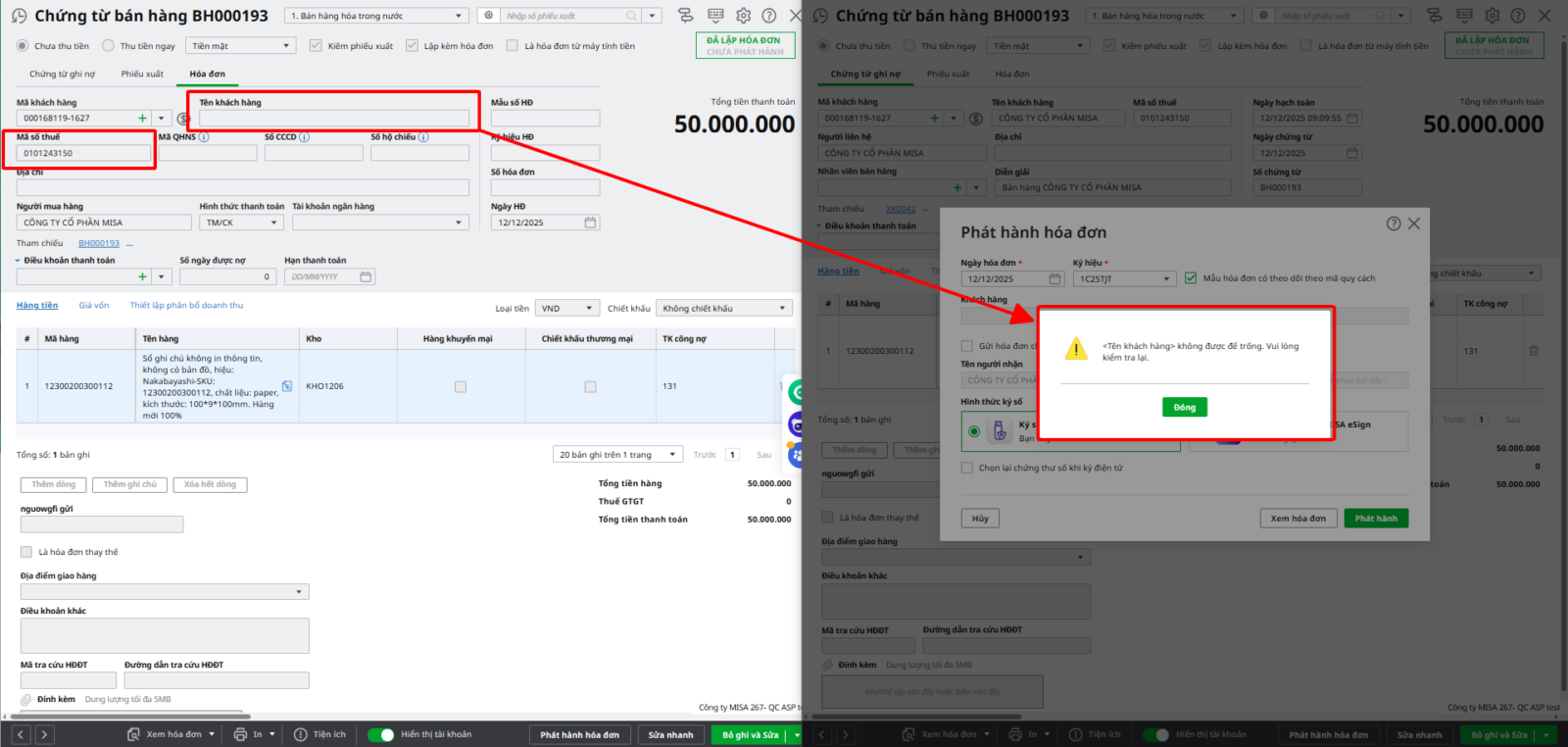Click the Đính kèm paperclip icon
This screenshot has width=1568, height=747.
[x=26, y=699]
